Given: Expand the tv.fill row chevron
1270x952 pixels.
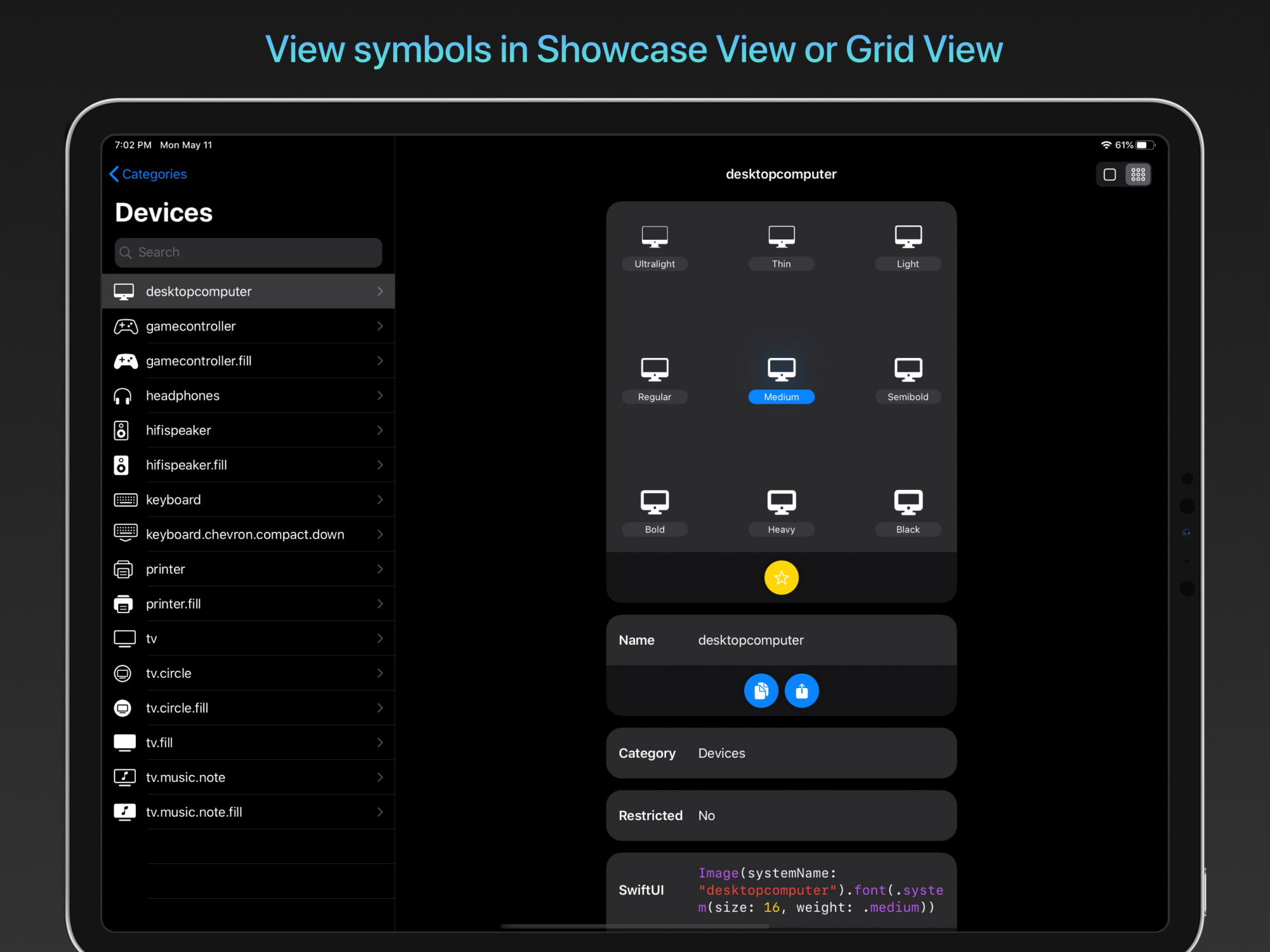Looking at the screenshot, I should (380, 743).
